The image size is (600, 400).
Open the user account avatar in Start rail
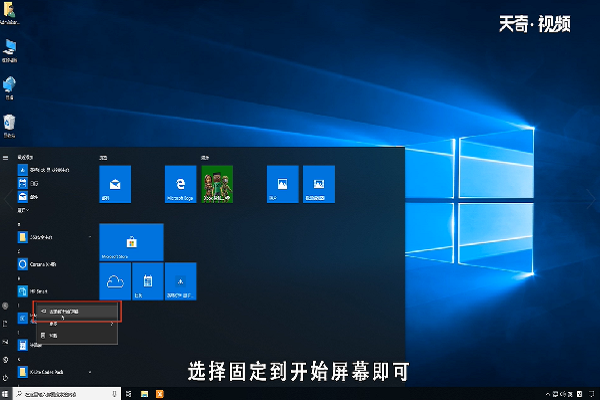pos(5,305)
